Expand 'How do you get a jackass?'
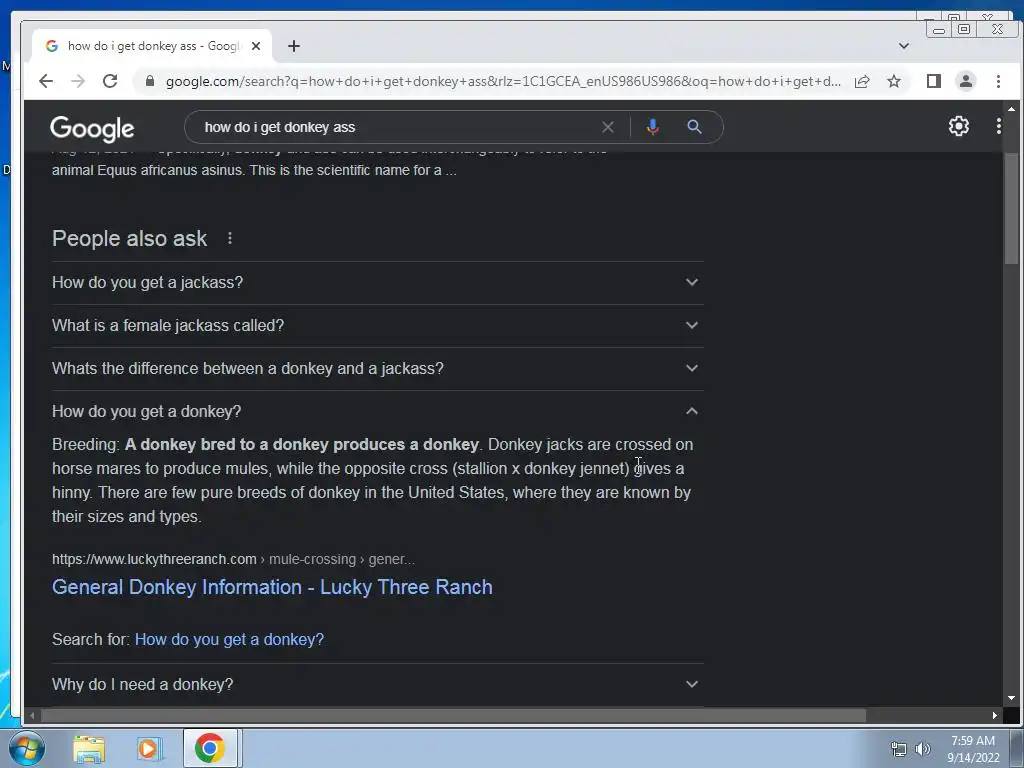This screenshot has width=1024, height=768. pos(377,282)
